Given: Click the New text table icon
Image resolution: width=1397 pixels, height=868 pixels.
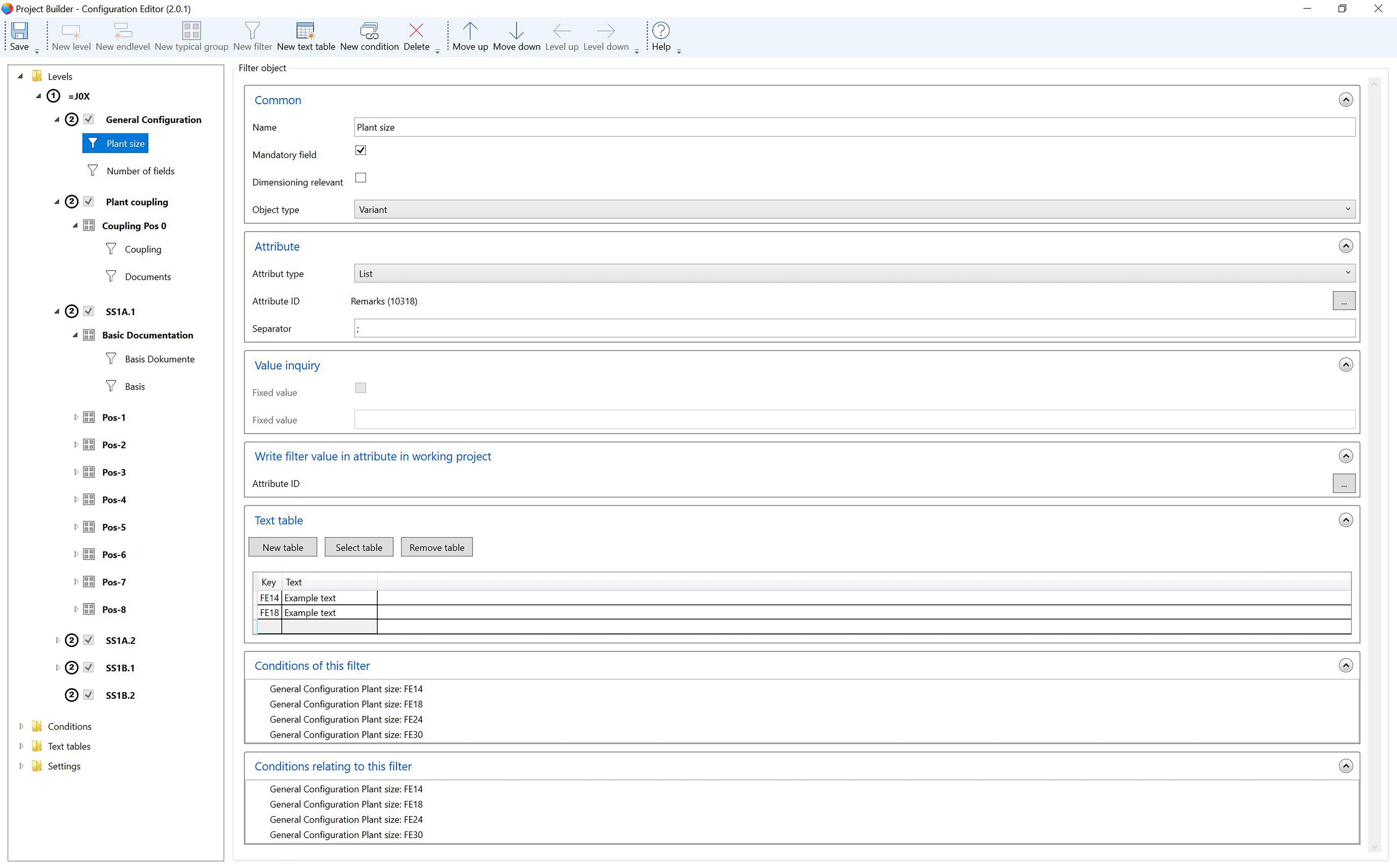Looking at the screenshot, I should pos(306,31).
